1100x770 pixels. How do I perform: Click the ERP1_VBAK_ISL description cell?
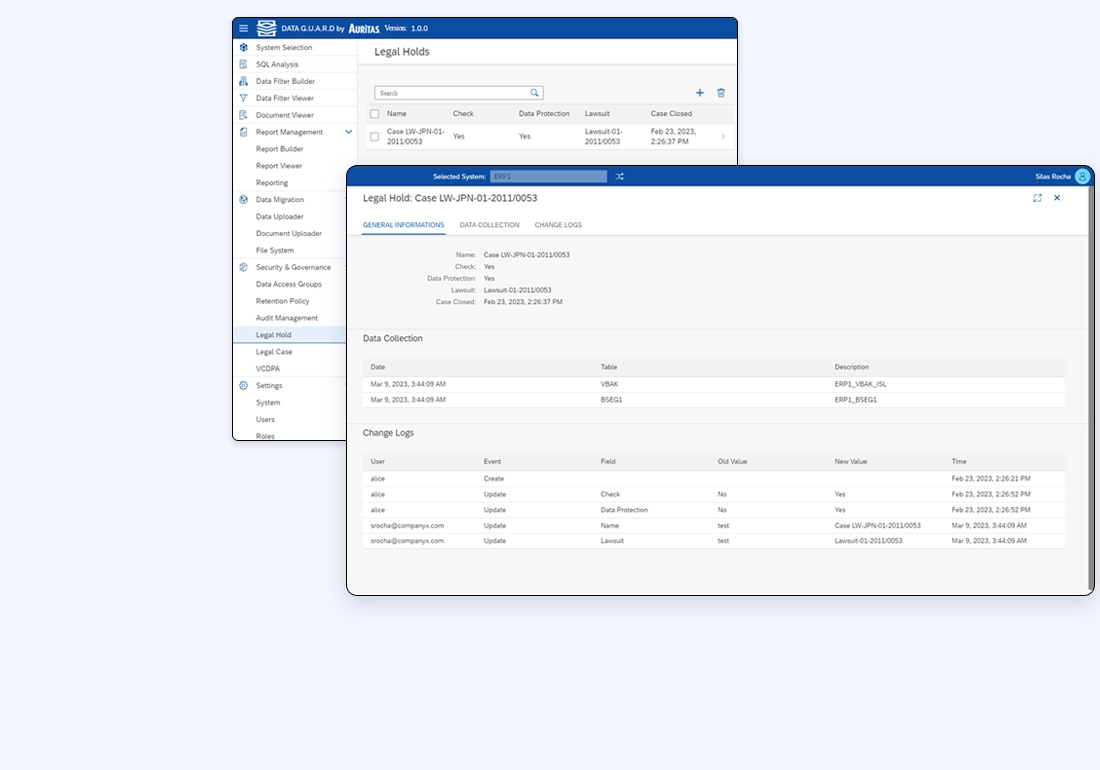pos(860,384)
